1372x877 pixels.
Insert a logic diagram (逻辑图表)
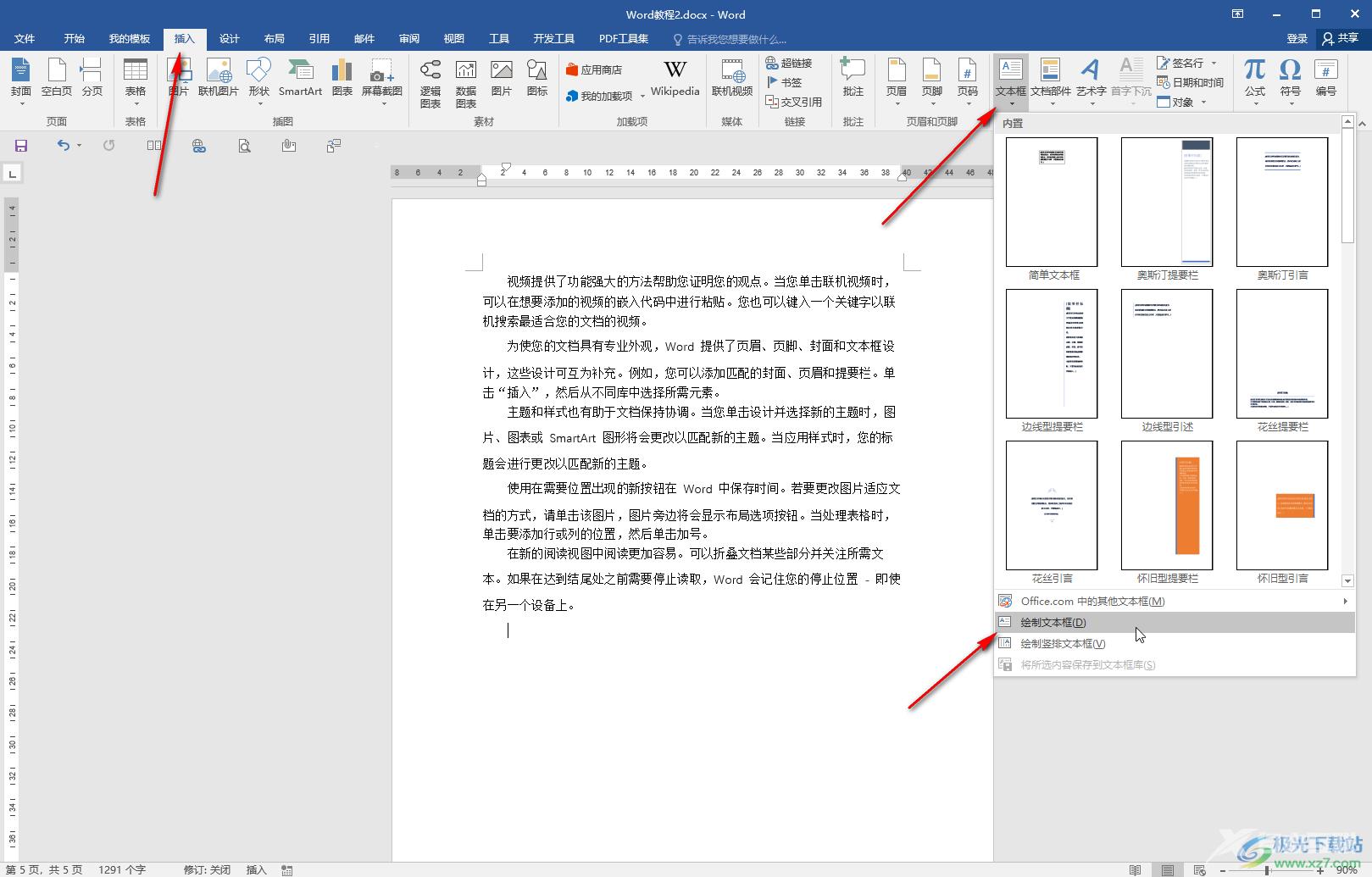430,83
